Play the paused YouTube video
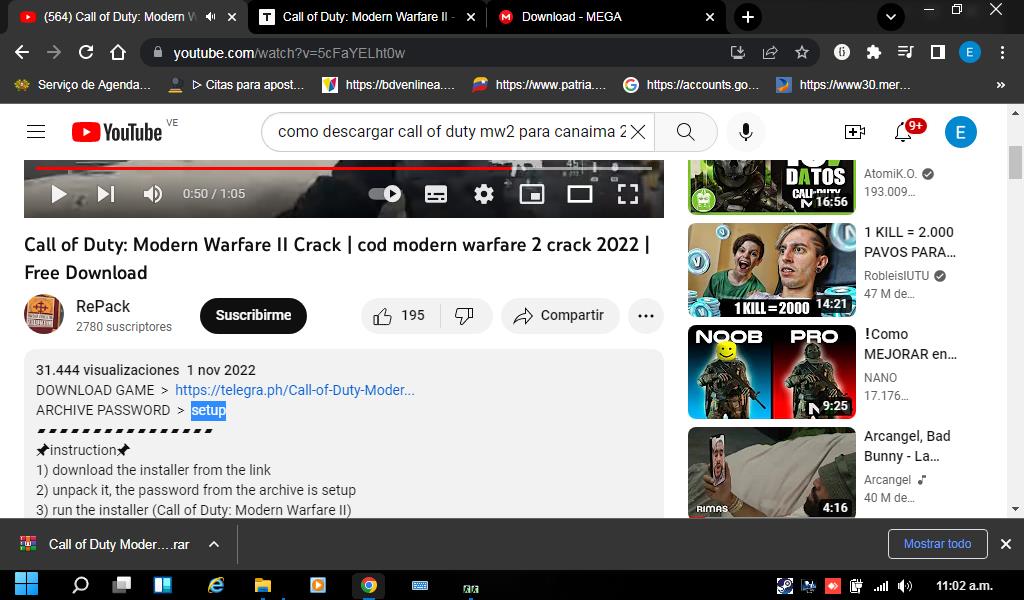This screenshot has height=600, width=1024. pyautogui.click(x=58, y=194)
